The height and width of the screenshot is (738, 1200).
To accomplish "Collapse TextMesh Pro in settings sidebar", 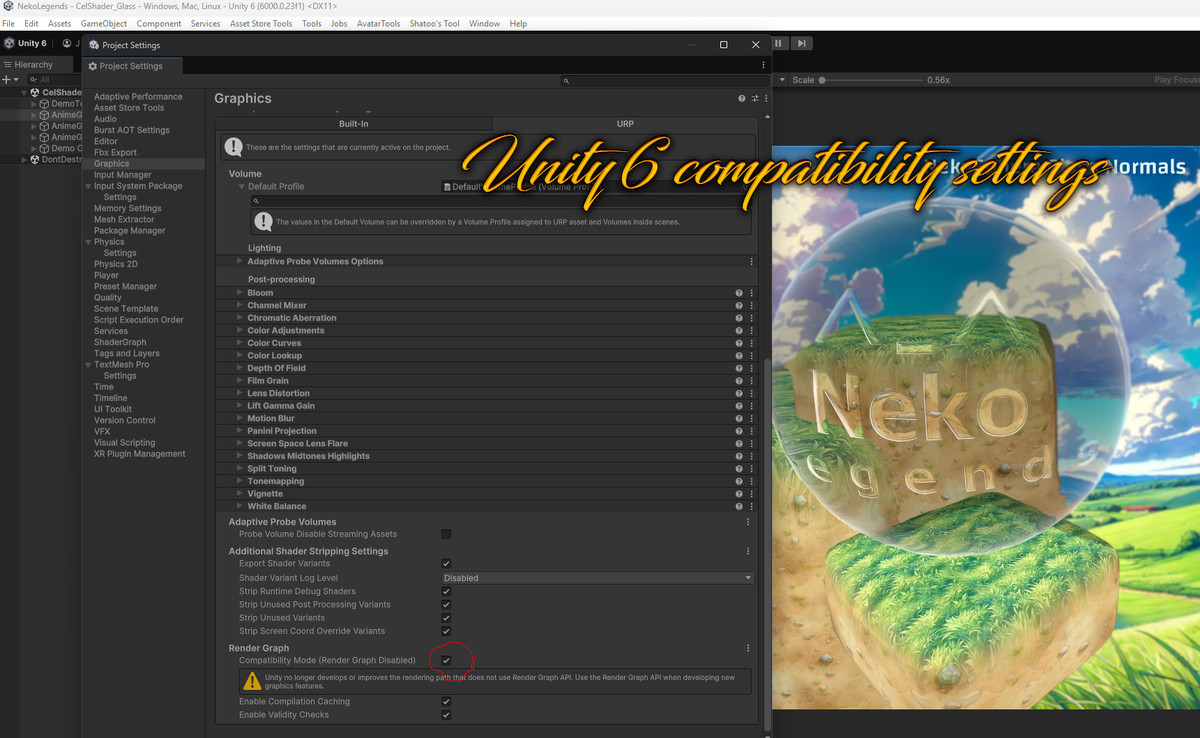I will (x=88, y=365).
